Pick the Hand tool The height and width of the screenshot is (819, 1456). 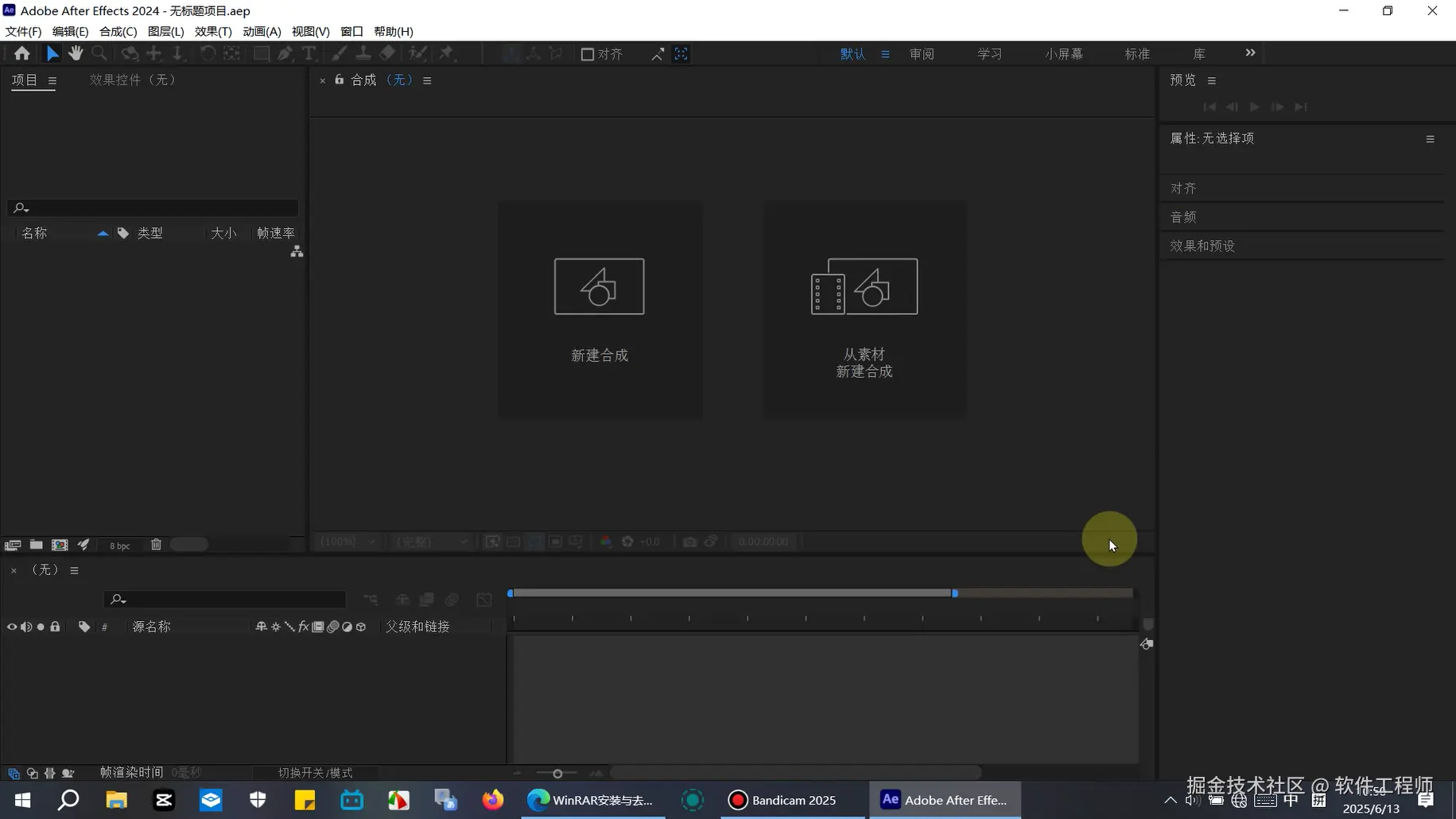[76, 53]
